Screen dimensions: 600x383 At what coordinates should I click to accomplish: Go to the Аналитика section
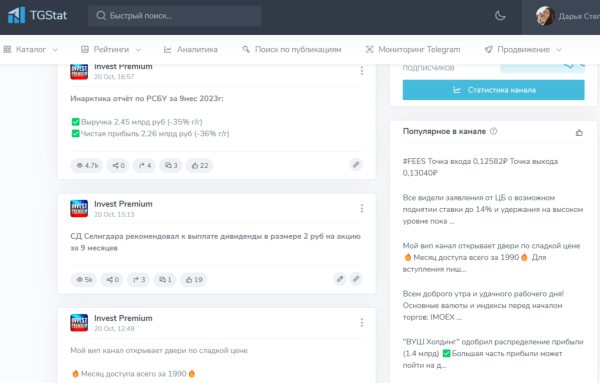pyautogui.click(x=191, y=49)
